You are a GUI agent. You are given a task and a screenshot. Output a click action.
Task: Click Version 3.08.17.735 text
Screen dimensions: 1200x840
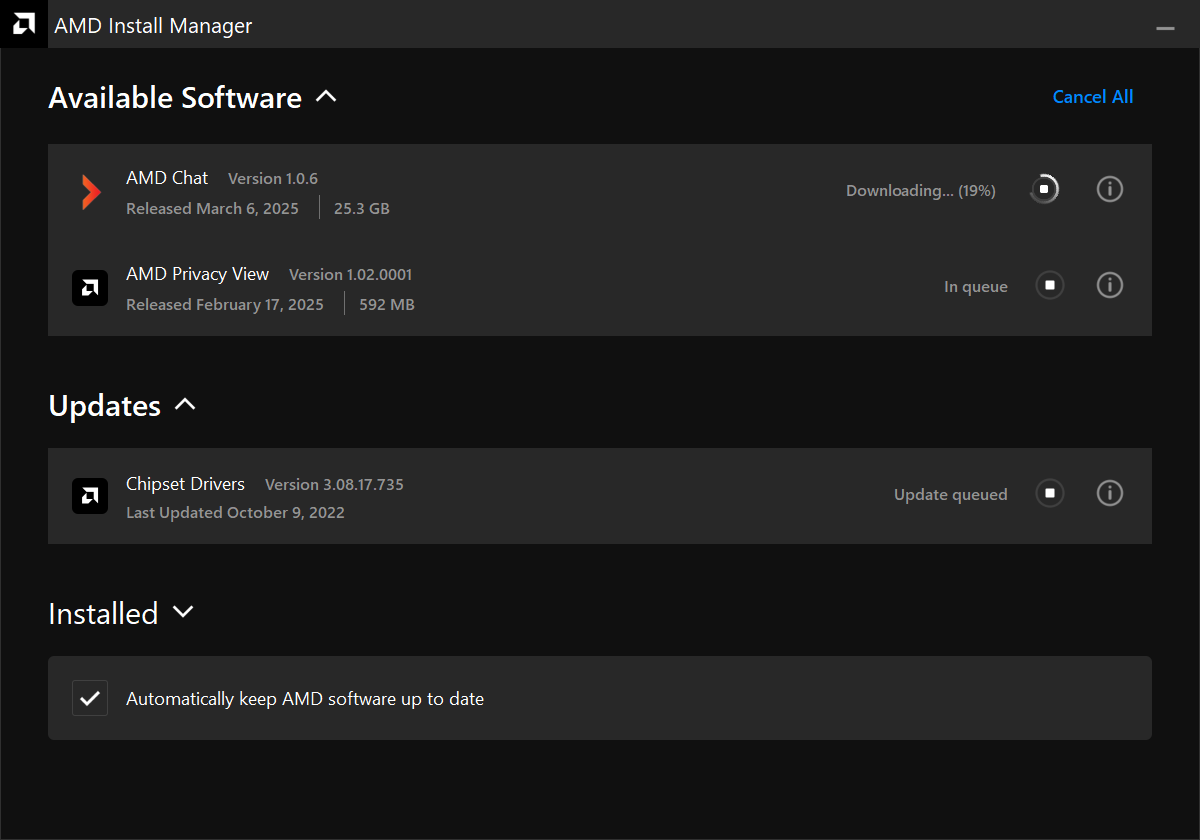click(334, 485)
